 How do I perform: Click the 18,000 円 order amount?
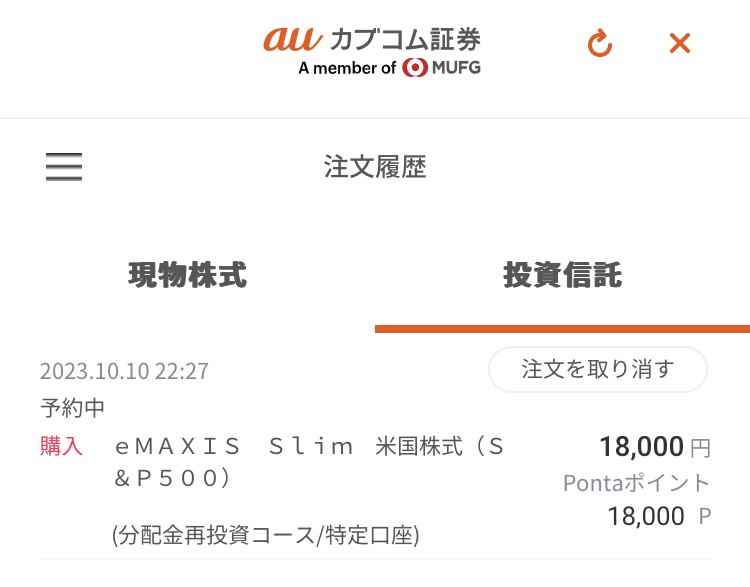[x=655, y=447]
